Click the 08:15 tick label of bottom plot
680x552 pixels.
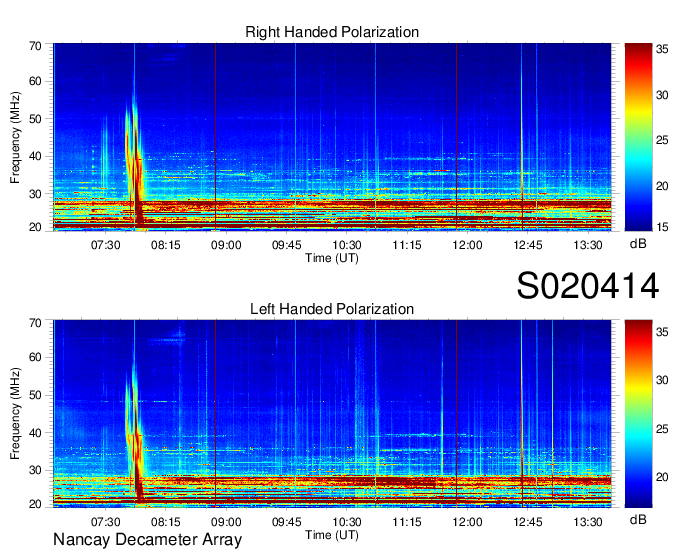(x=166, y=522)
